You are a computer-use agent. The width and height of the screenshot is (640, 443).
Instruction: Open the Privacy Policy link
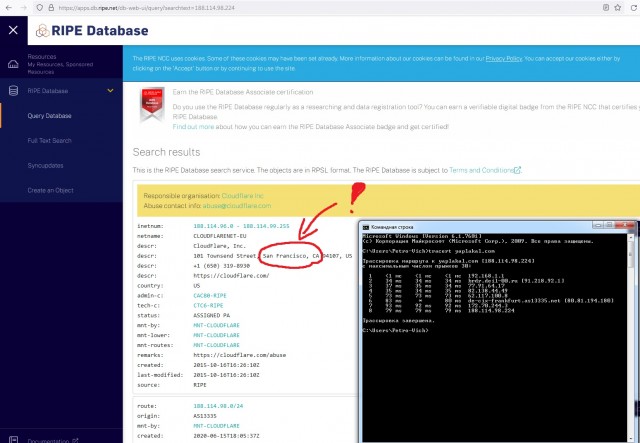point(504,58)
